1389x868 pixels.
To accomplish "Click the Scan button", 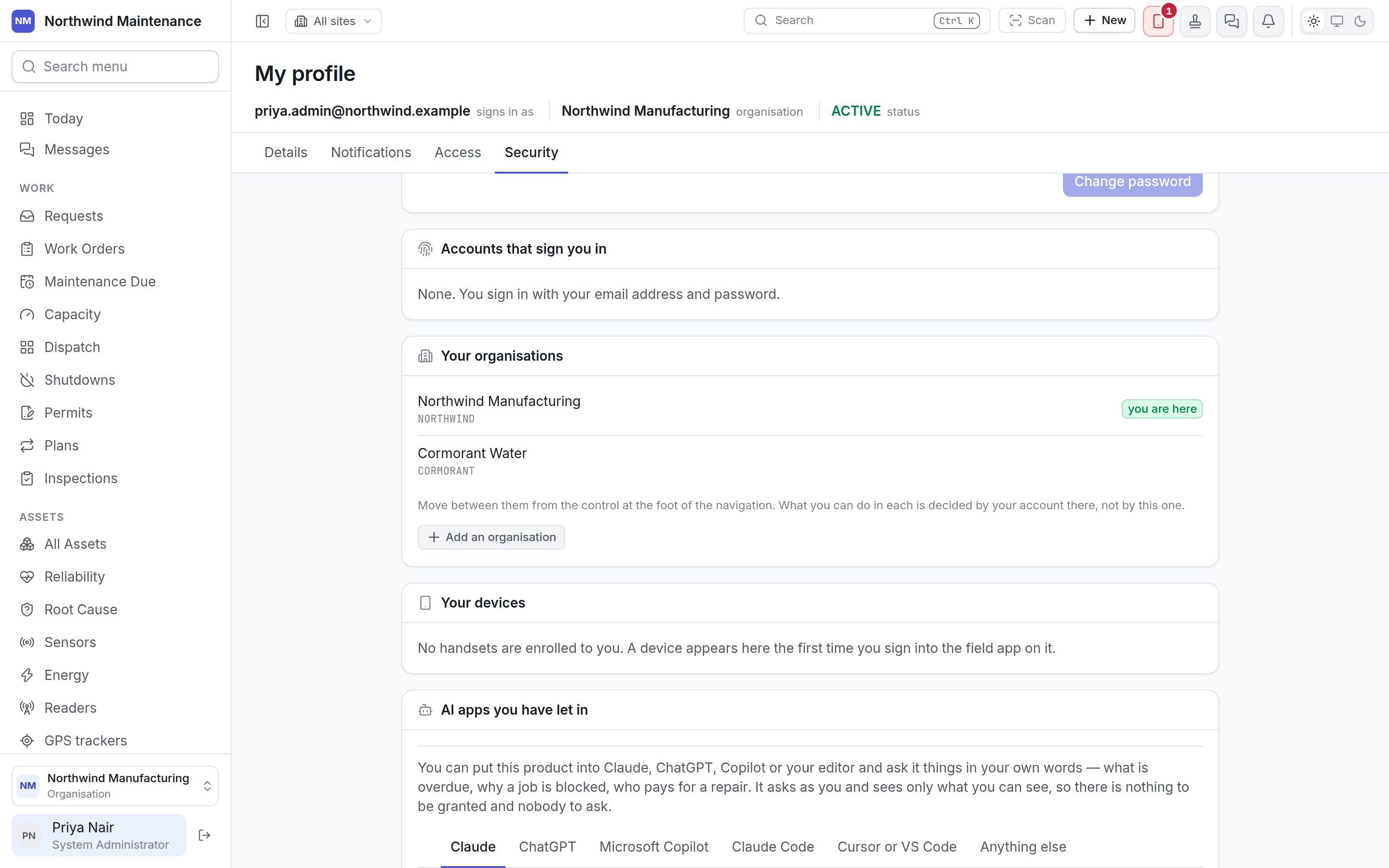I will tap(1032, 21).
